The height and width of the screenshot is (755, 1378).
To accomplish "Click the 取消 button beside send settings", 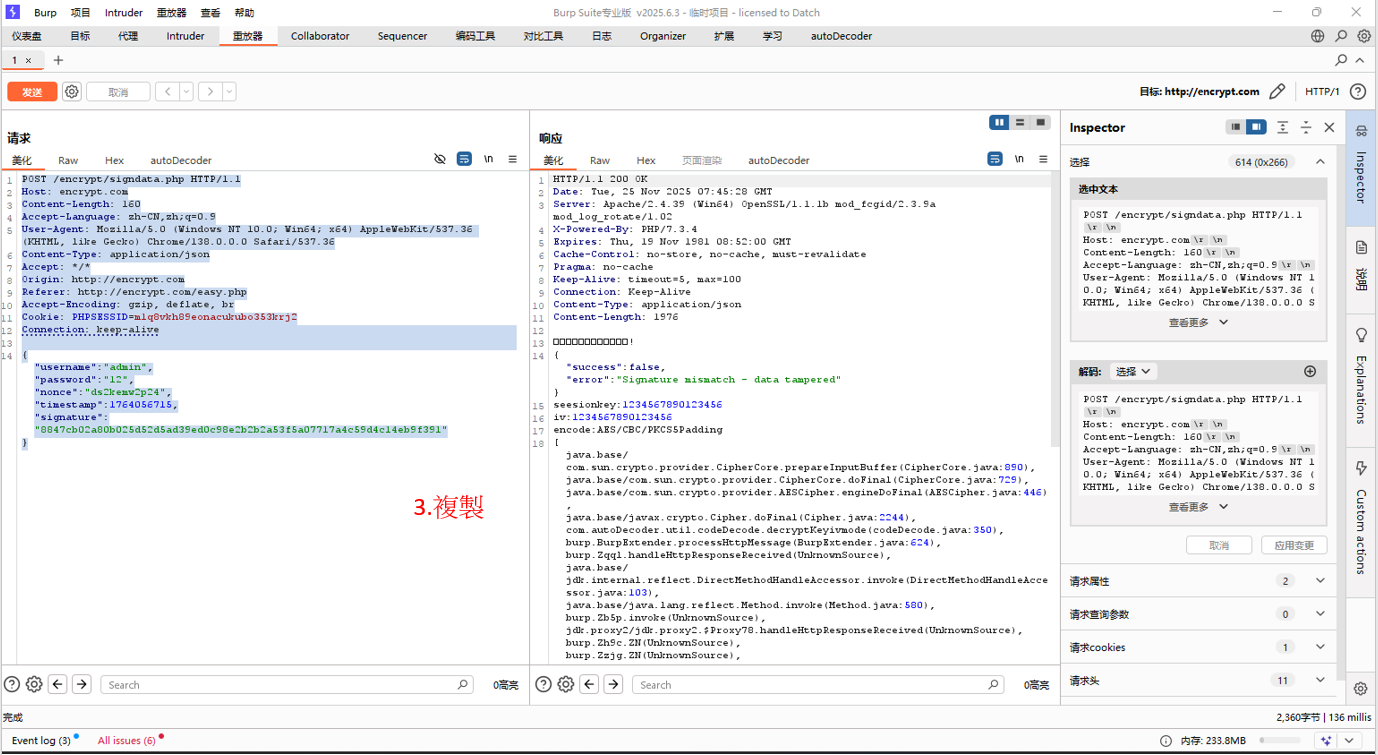I will [x=118, y=92].
